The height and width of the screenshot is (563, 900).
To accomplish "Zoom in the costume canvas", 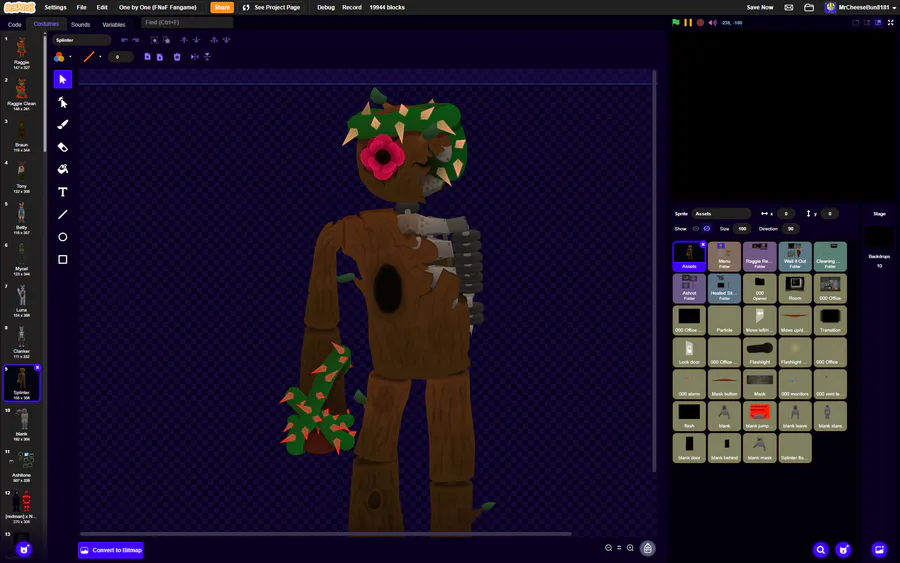I will pyautogui.click(x=630, y=548).
